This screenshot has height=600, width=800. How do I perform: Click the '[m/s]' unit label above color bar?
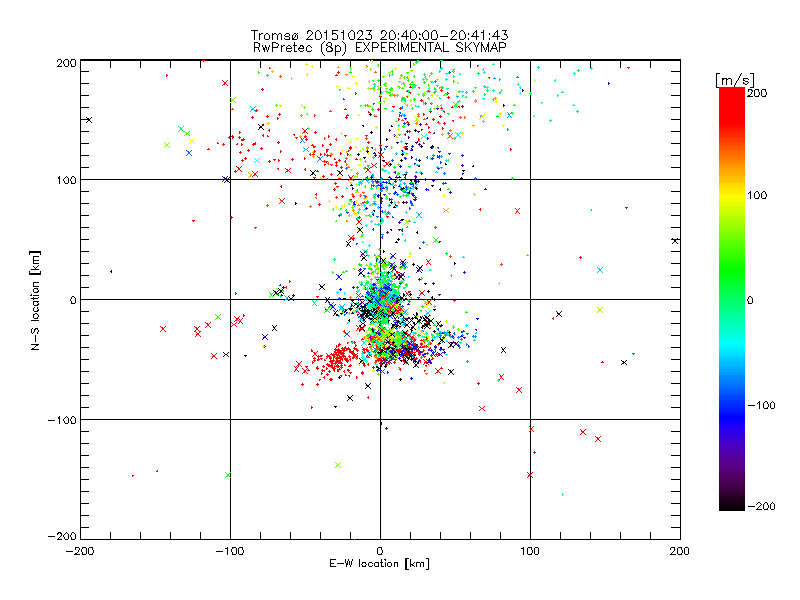click(x=735, y=80)
